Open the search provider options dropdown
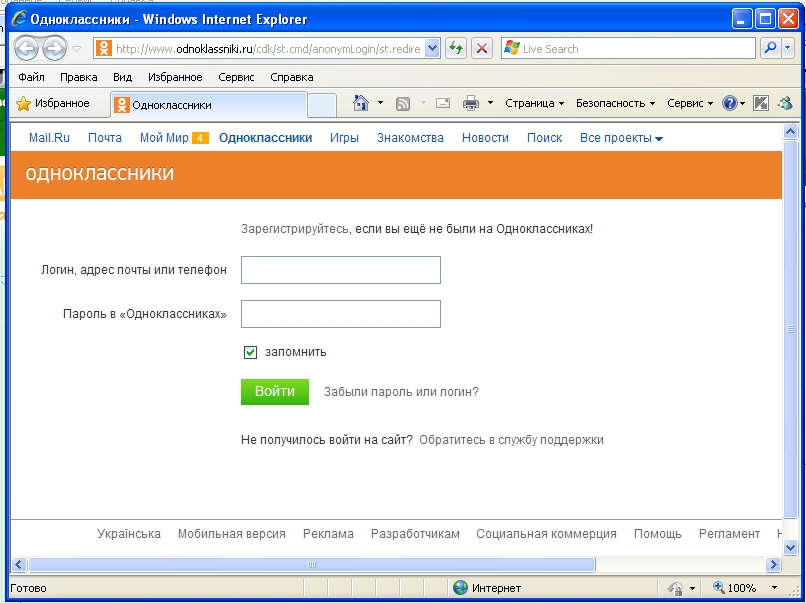 pos(787,48)
